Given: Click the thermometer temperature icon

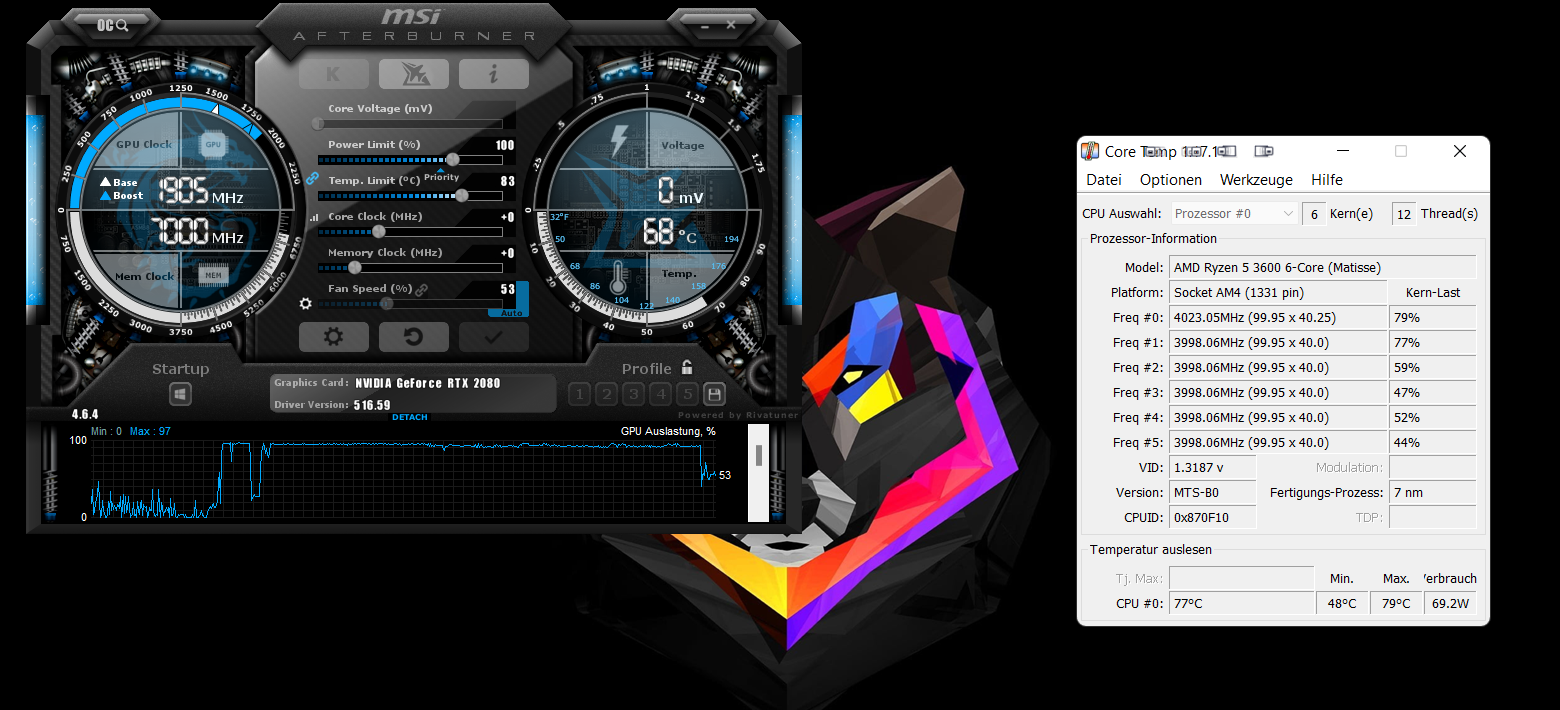Looking at the screenshot, I should coord(617,276).
